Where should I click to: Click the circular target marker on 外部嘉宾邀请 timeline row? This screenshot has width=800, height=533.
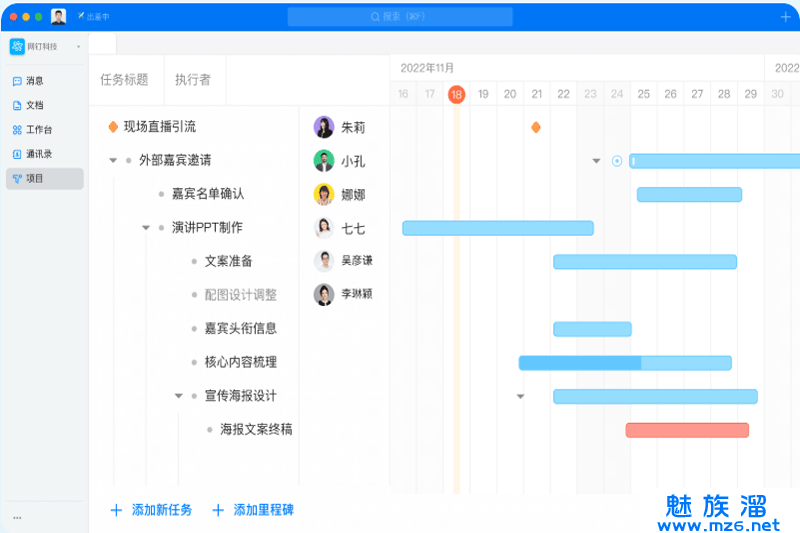coord(617,161)
